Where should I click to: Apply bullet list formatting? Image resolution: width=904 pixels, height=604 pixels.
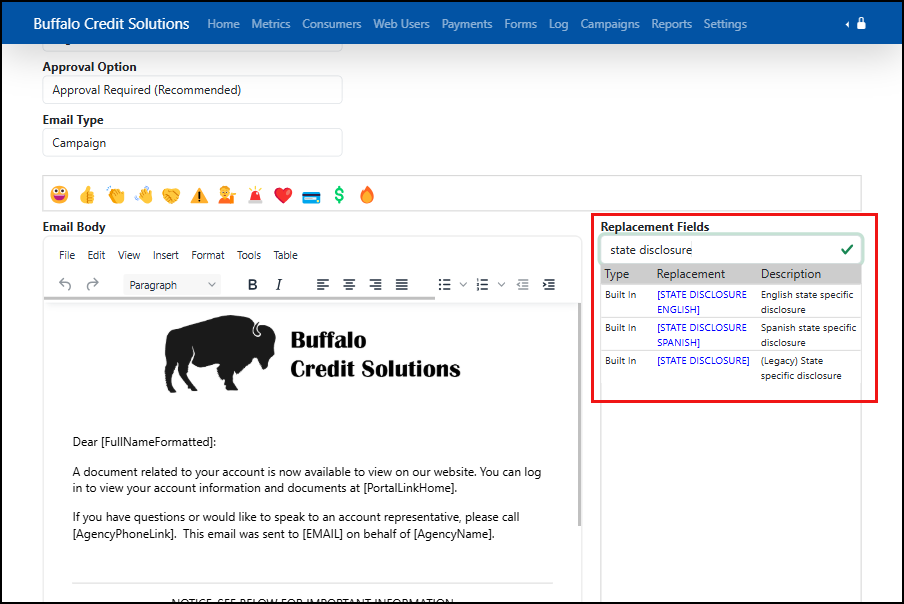[x=445, y=284]
